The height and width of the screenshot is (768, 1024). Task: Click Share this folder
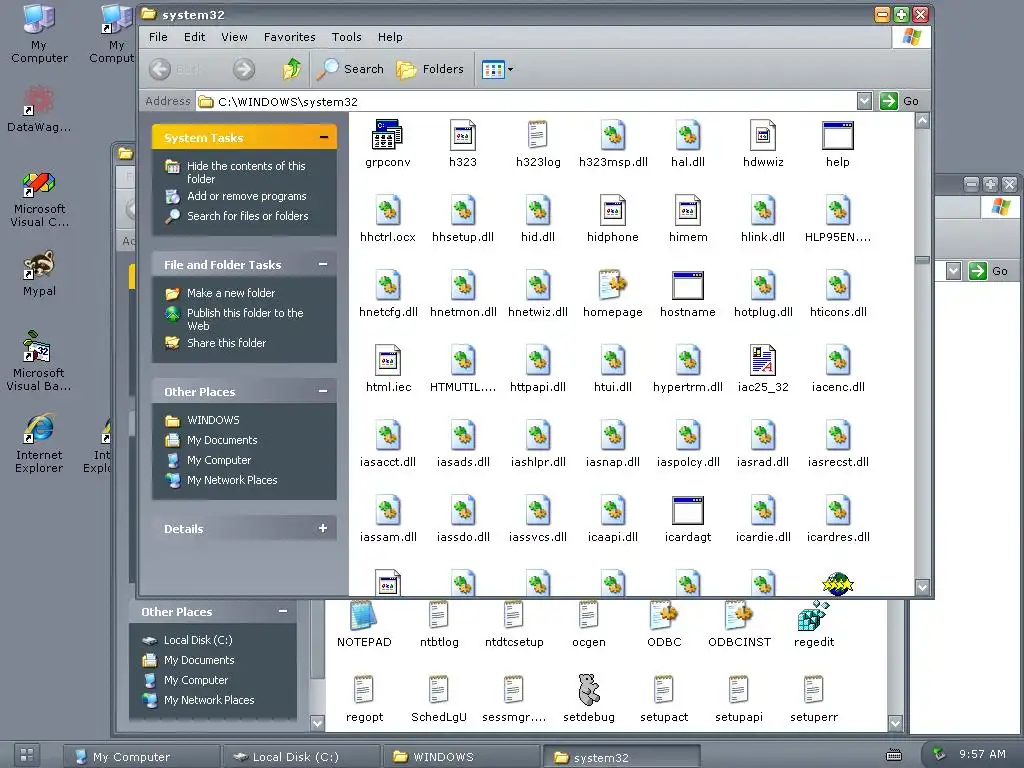click(227, 343)
